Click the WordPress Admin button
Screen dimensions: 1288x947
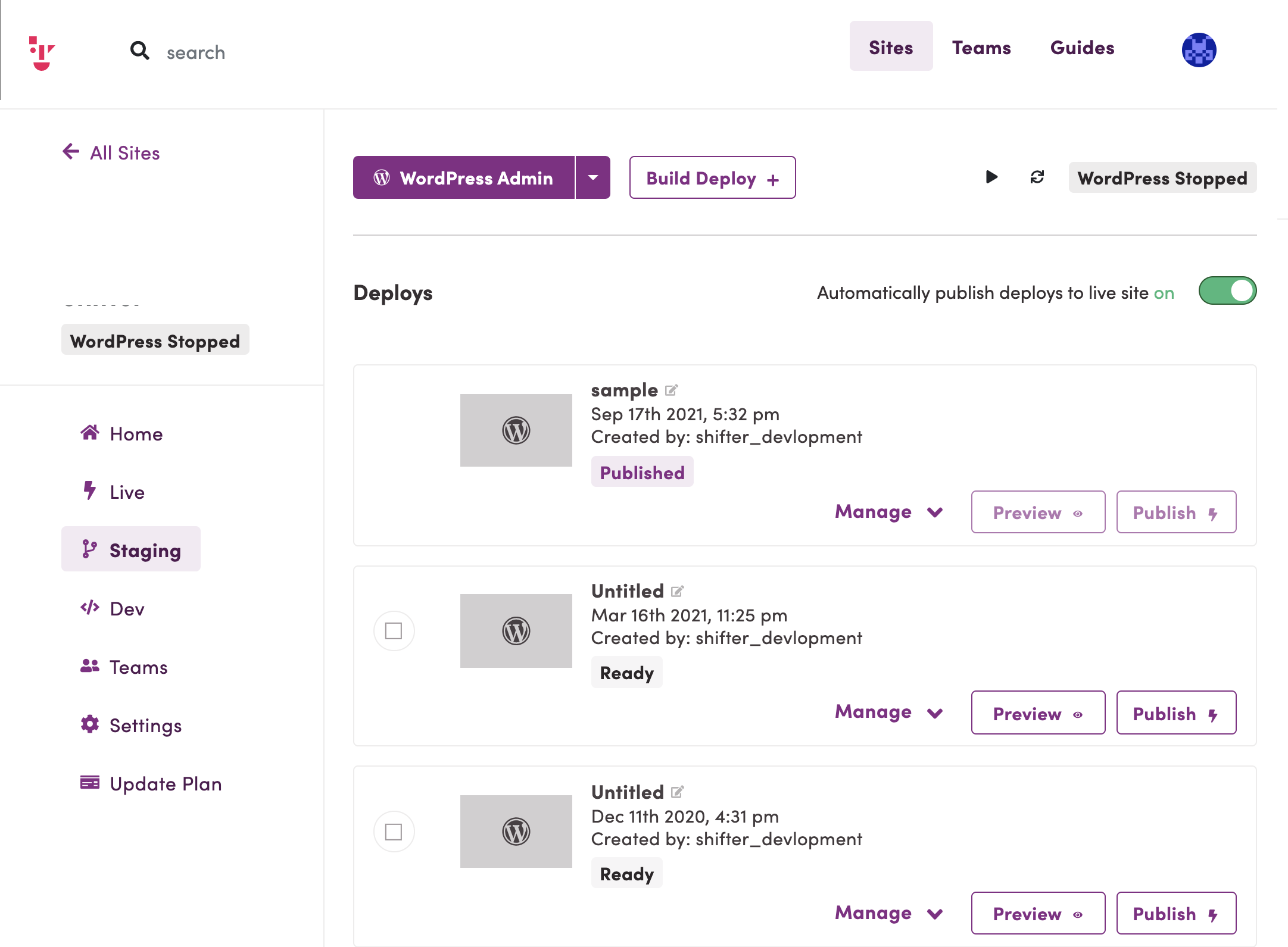464,177
